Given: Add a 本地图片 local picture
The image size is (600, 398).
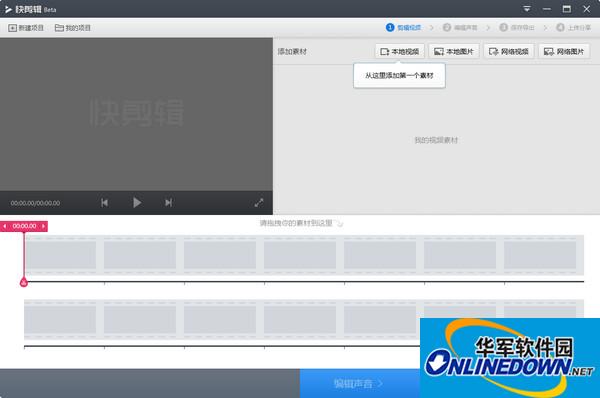Looking at the screenshot, I should 454,51.
